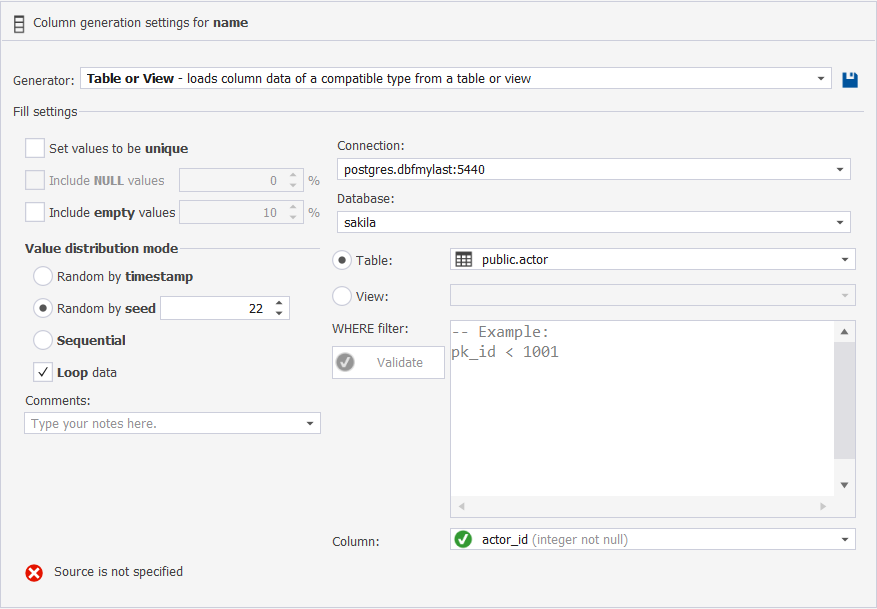This screenshot has width=877, height=609.
Task: Open the Database dropdown showing sakila
Action: click(x=840, y=223)
